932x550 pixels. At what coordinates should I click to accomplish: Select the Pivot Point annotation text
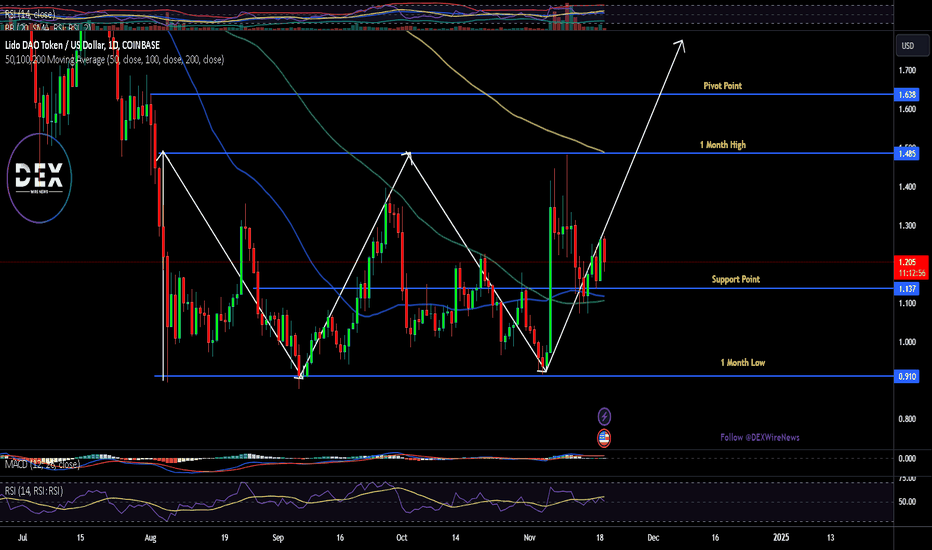click(x=722, y=86)
